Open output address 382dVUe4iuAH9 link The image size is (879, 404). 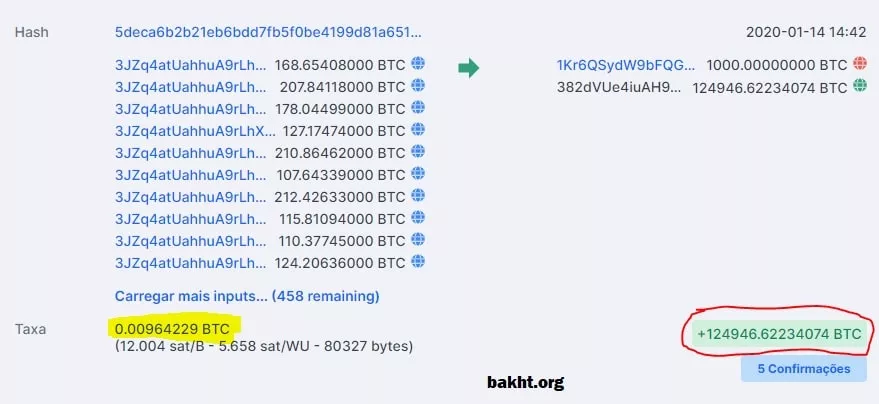pos(620,87)
